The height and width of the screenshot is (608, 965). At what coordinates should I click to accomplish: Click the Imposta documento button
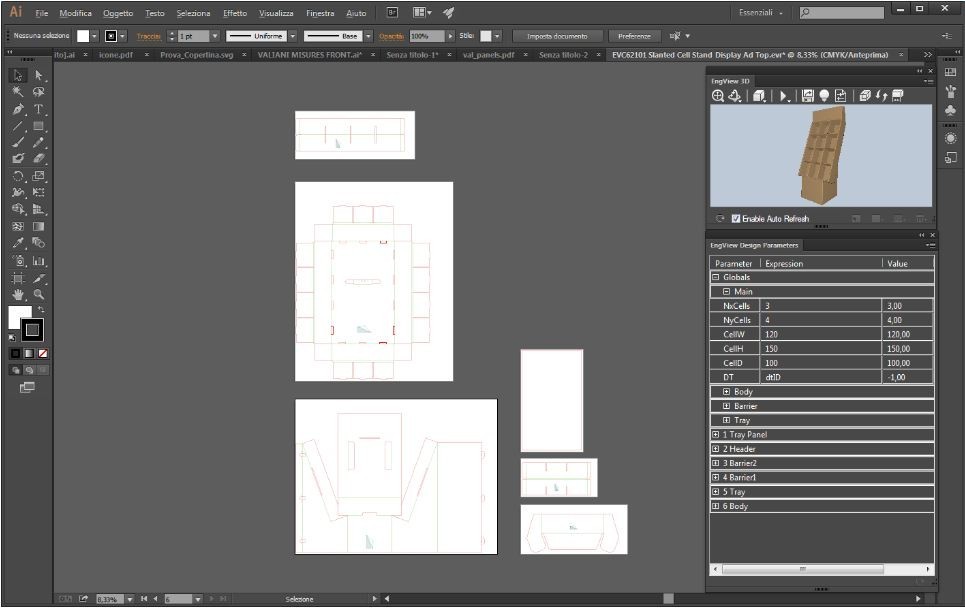(x=557, y=36)
